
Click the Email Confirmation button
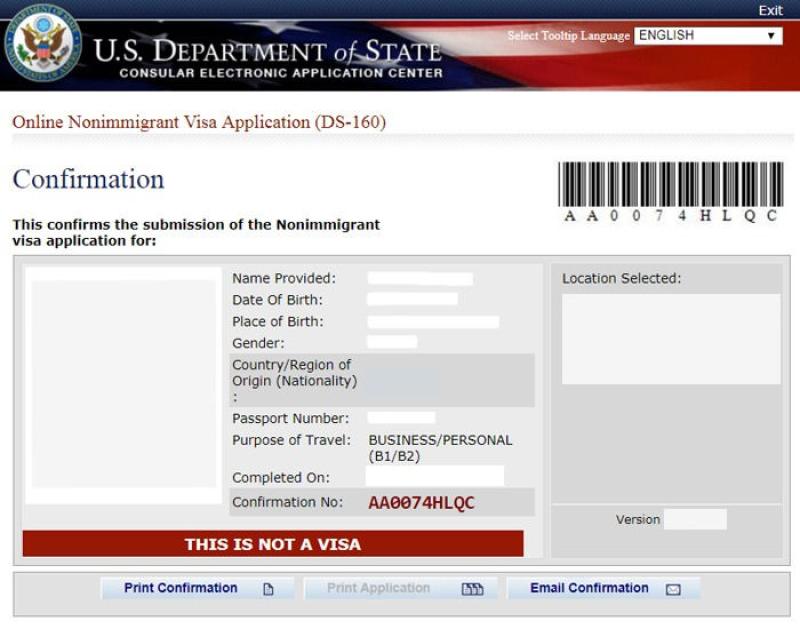pyautogui.click(x=604, y=588)
